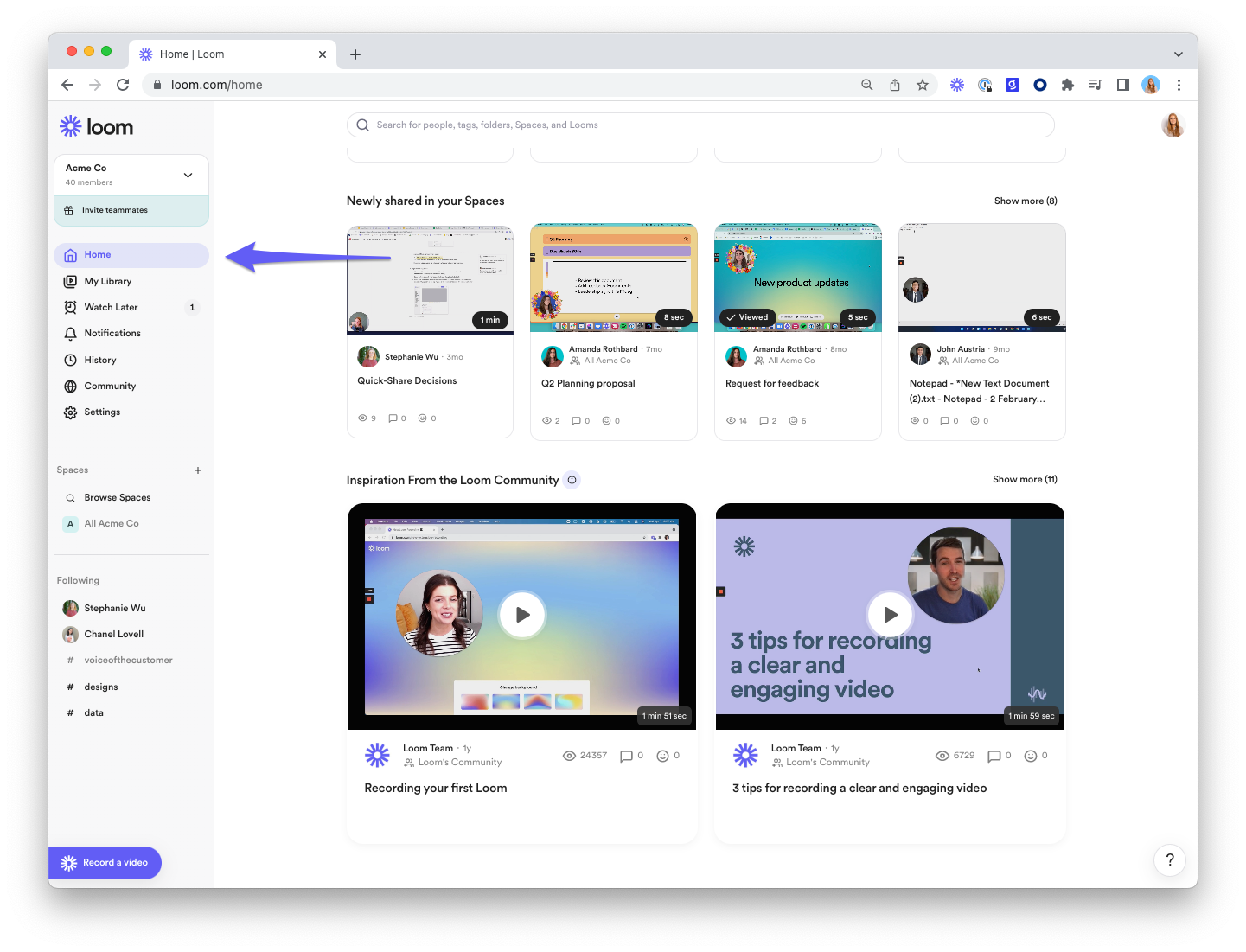Go to Watch Later in sidebar

[111, 307]
